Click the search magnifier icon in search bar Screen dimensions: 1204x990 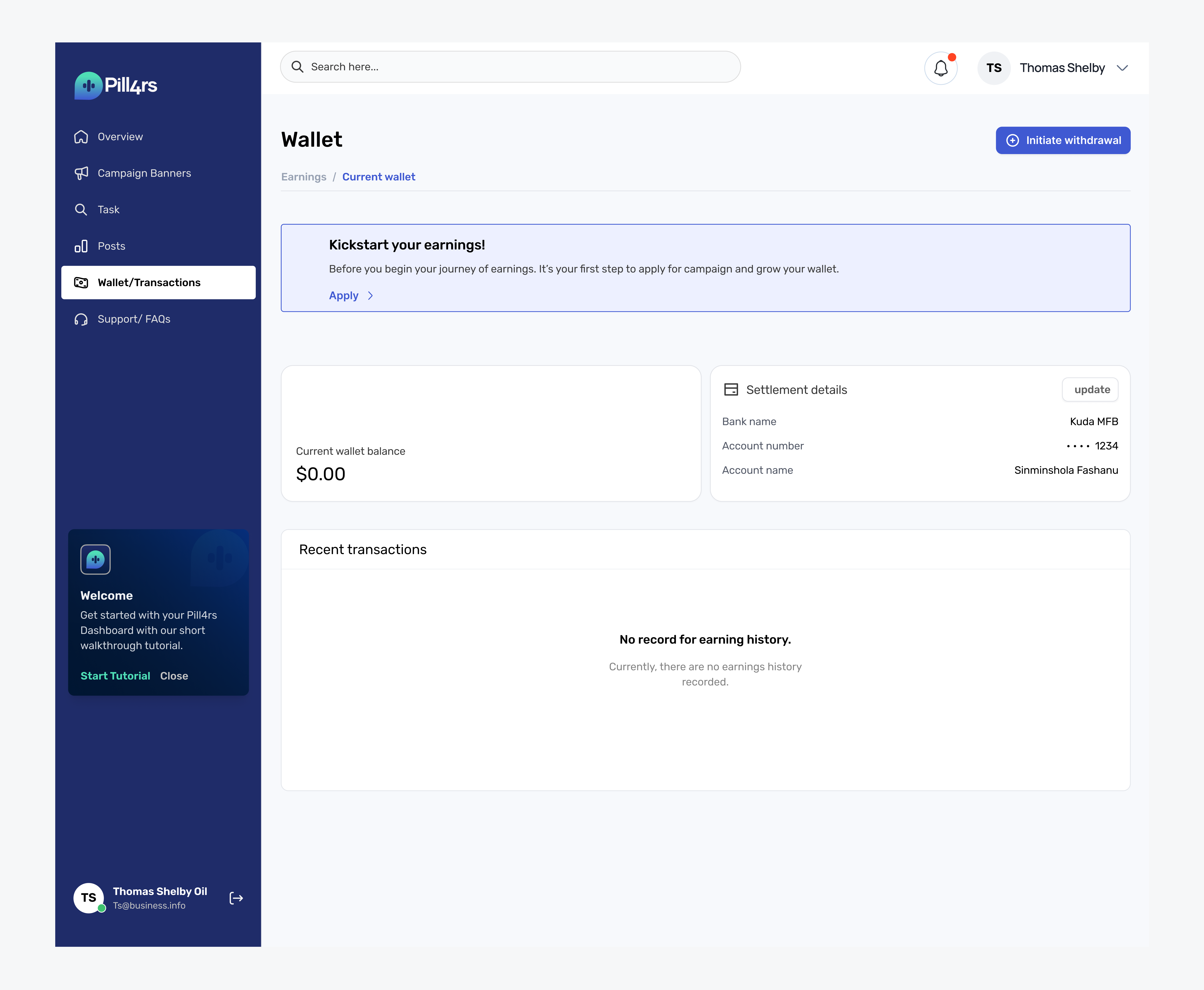tap(297, 67)
